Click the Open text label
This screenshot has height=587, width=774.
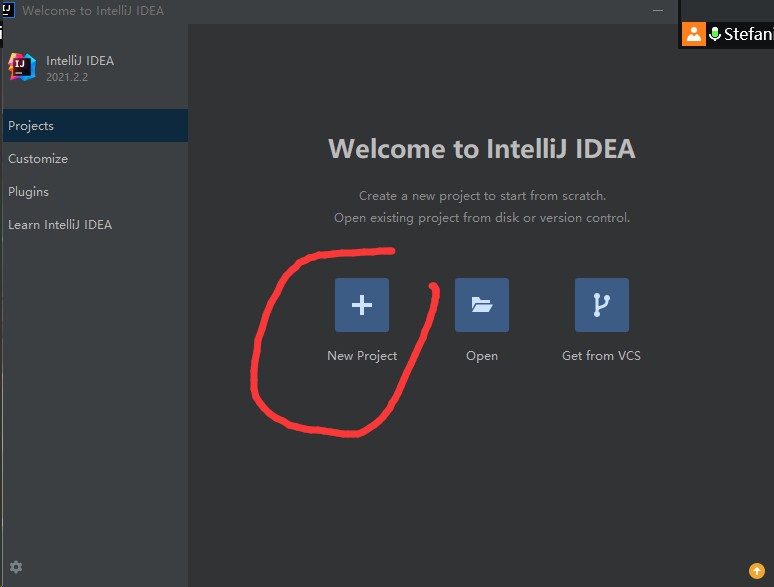pyautogui.click(x=482, y=356)
